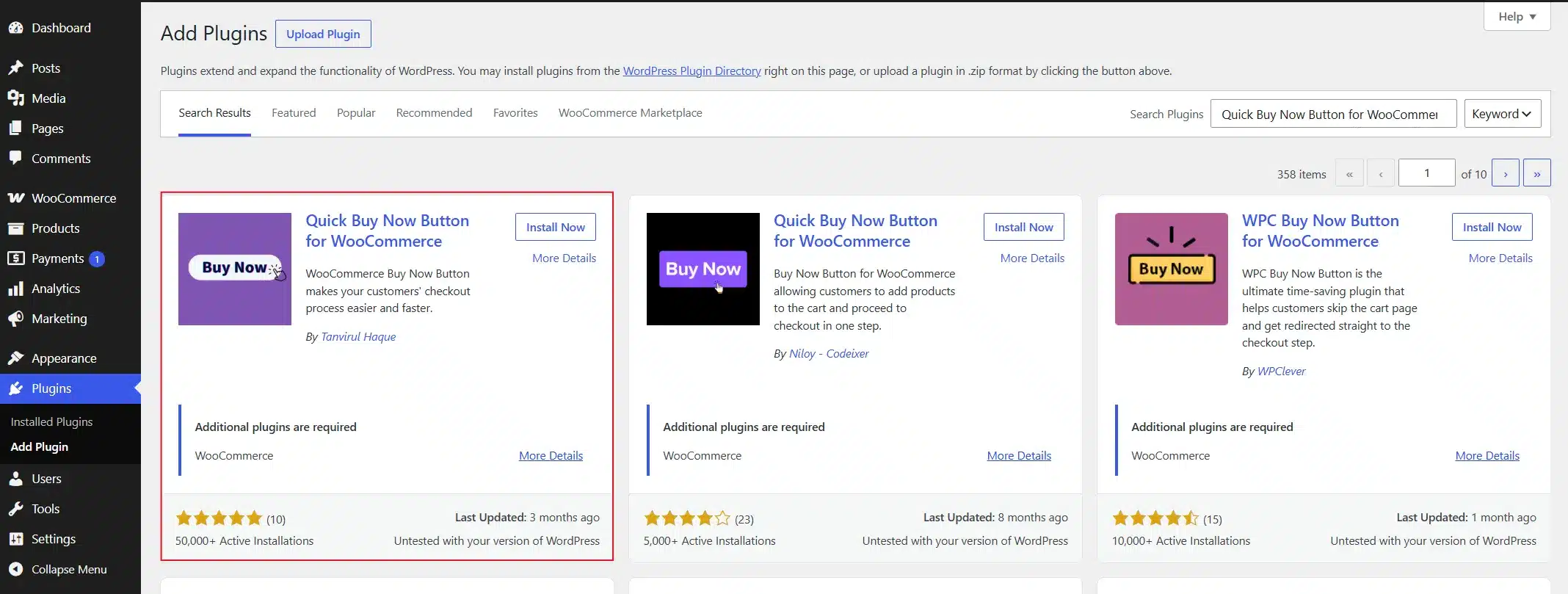Open the WooCommerce Marketplace tab
1568x594 pixels.
click(x=630, y=113)
